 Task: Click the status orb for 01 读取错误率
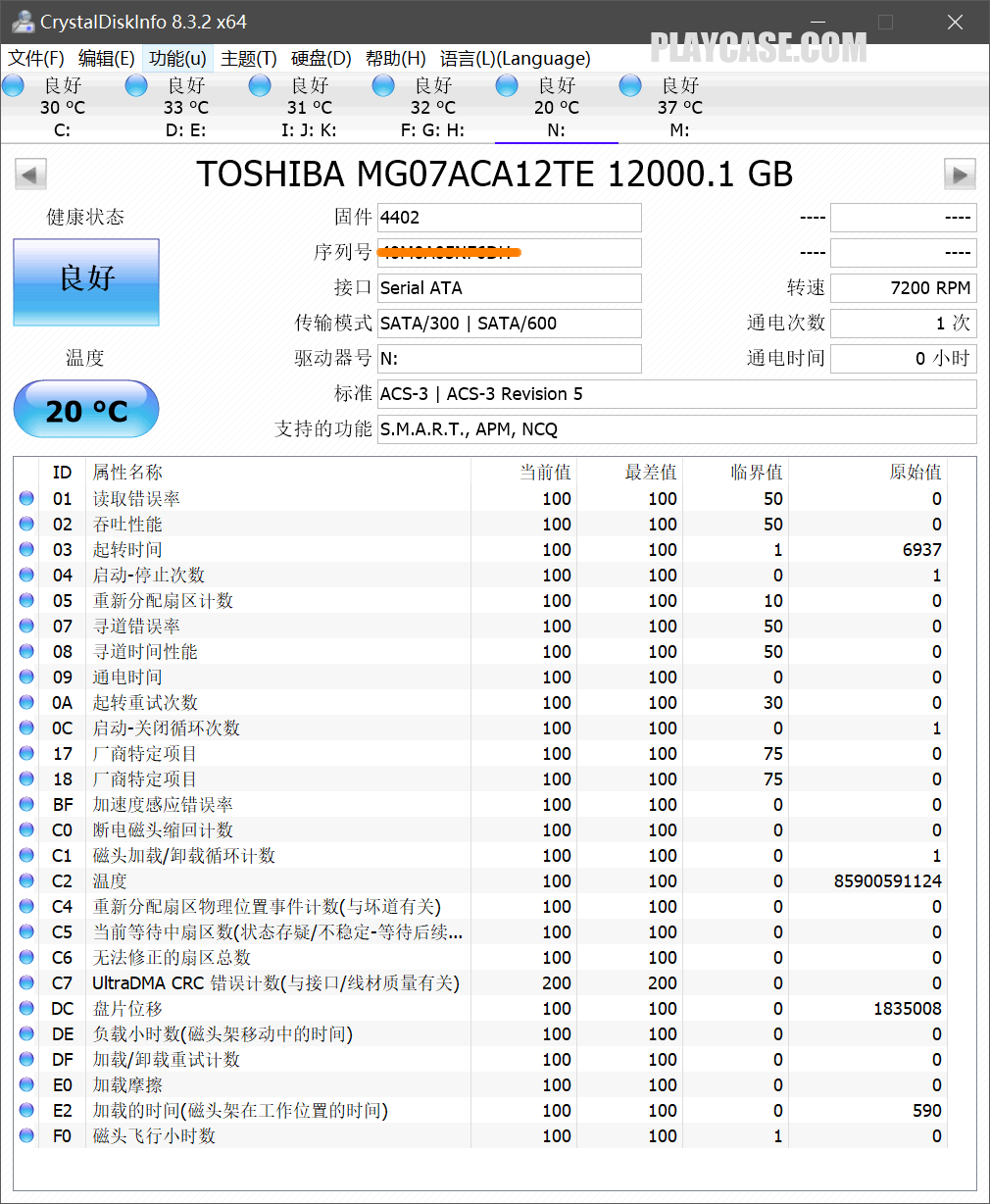(x=26, y=499)
